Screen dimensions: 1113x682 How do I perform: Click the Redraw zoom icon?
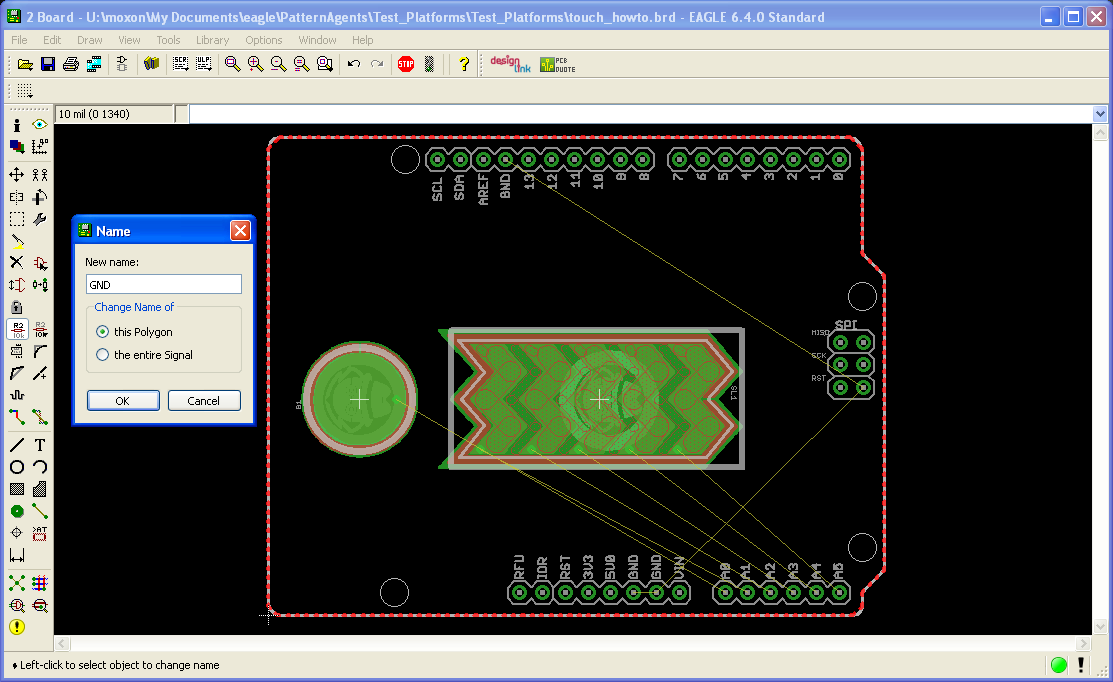coord(302,65)
